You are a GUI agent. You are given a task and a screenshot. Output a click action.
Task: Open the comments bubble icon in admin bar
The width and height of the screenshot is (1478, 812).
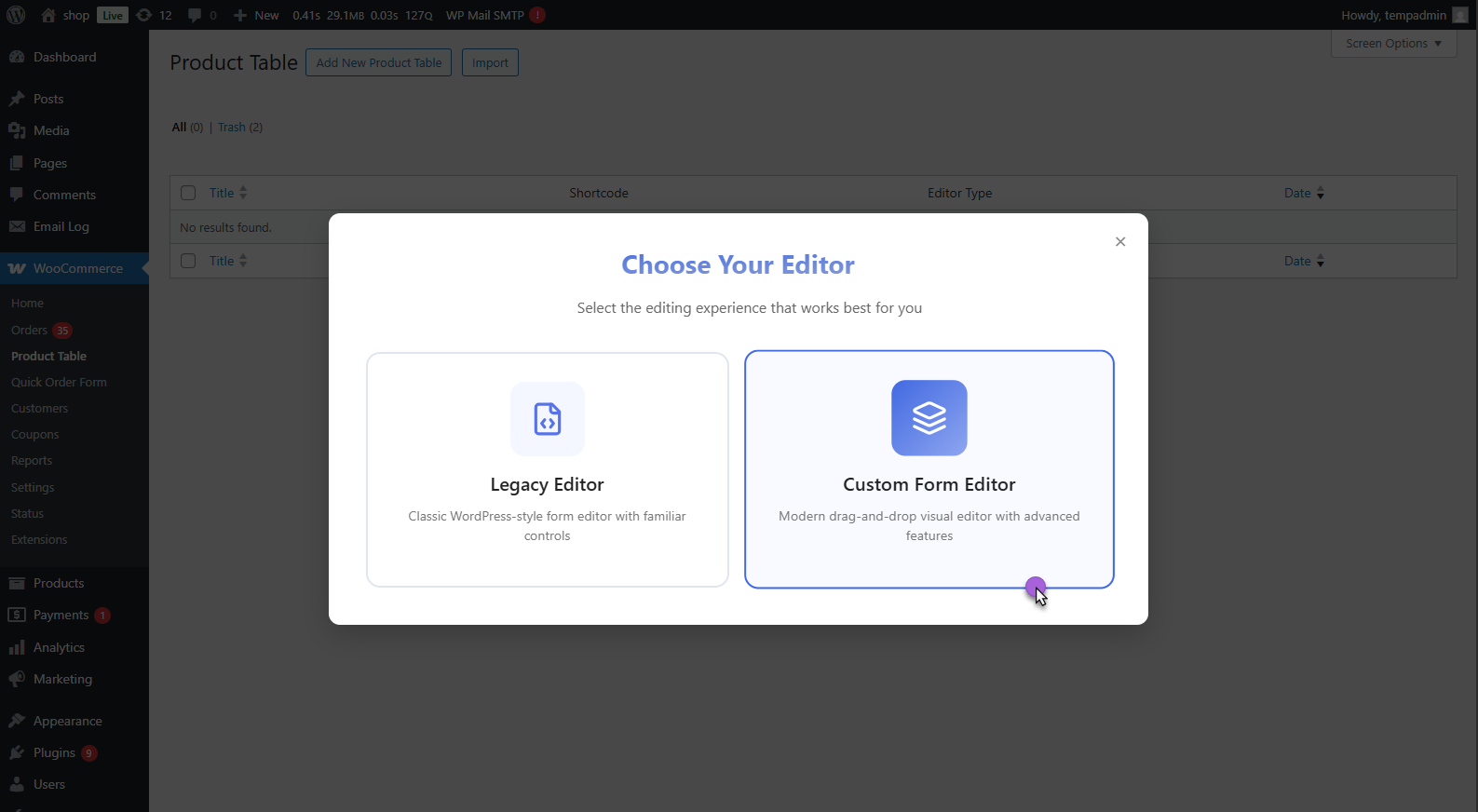click(x=195, y=15)
